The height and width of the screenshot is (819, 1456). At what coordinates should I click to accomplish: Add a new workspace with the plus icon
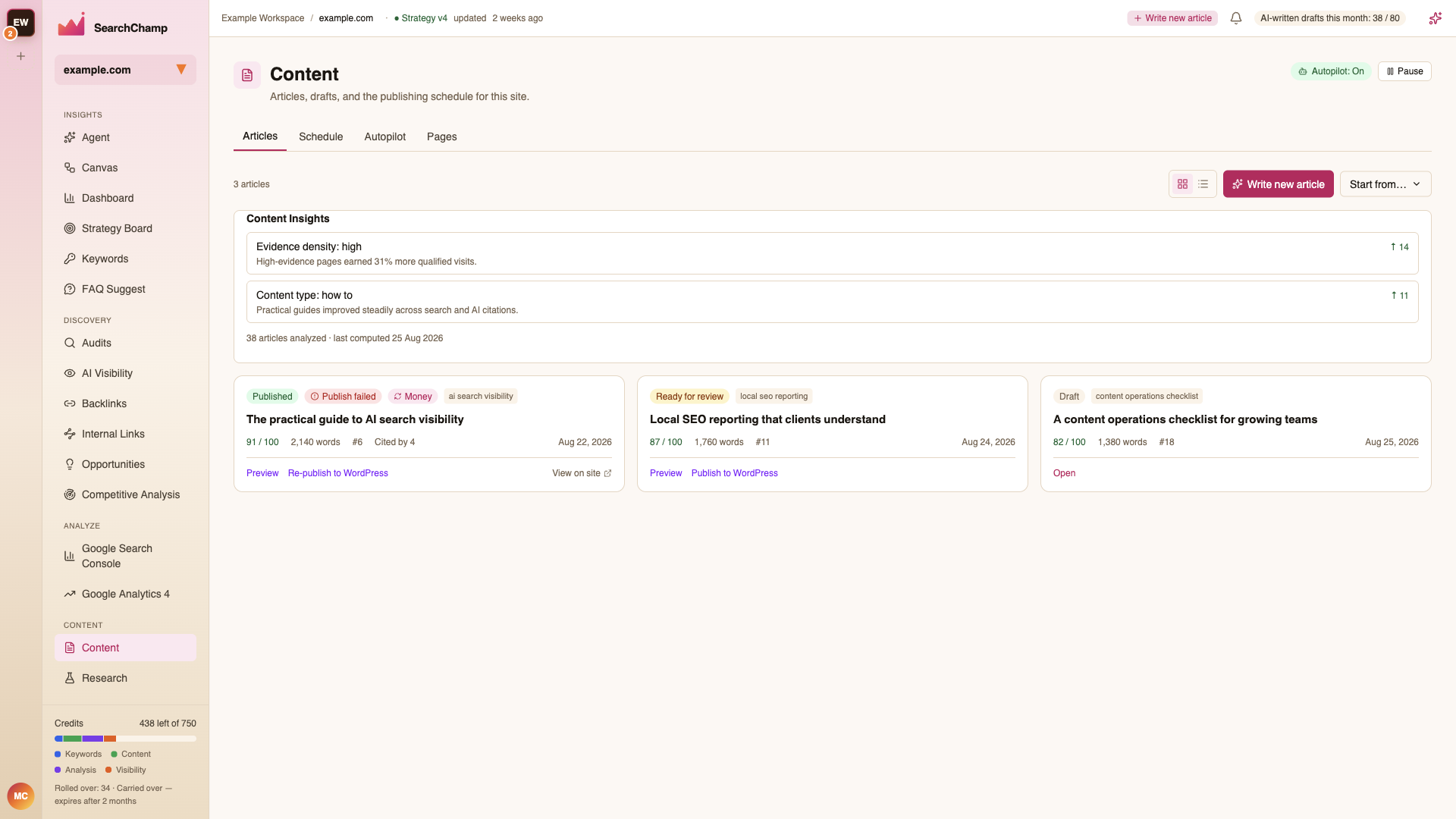[x=21, y=56]
